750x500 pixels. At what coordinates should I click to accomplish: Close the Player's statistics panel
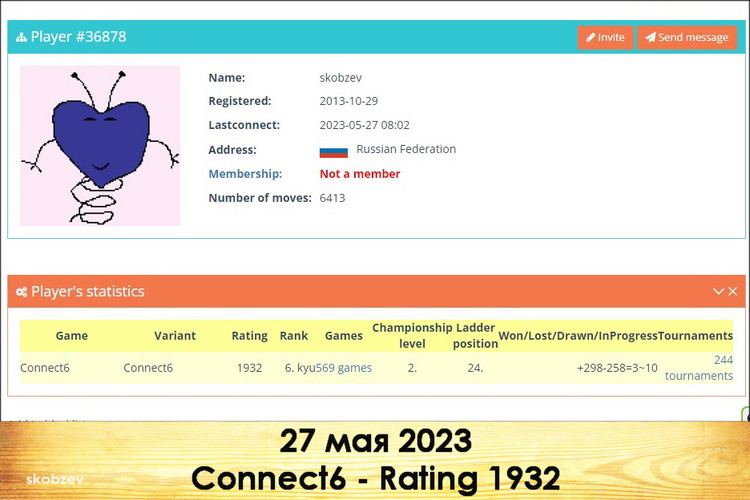[x=732, y=291]
